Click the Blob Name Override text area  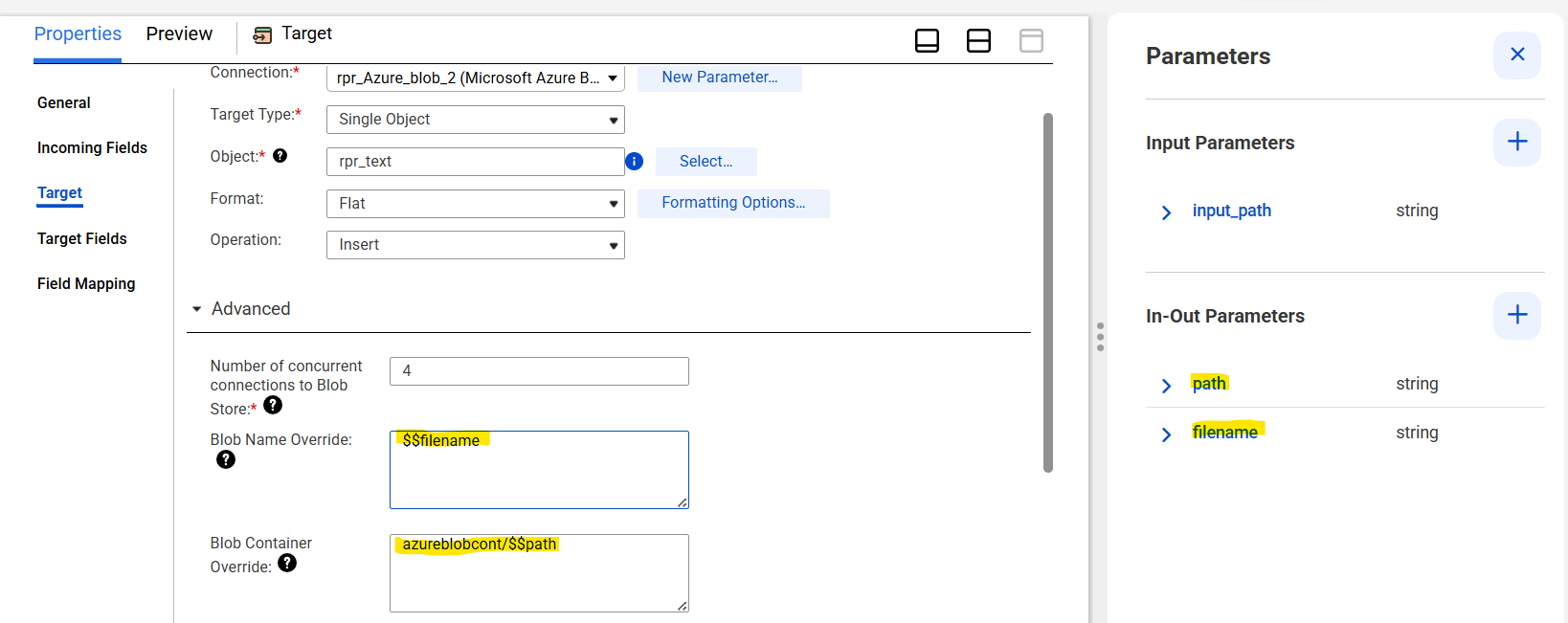click(539, 470)
